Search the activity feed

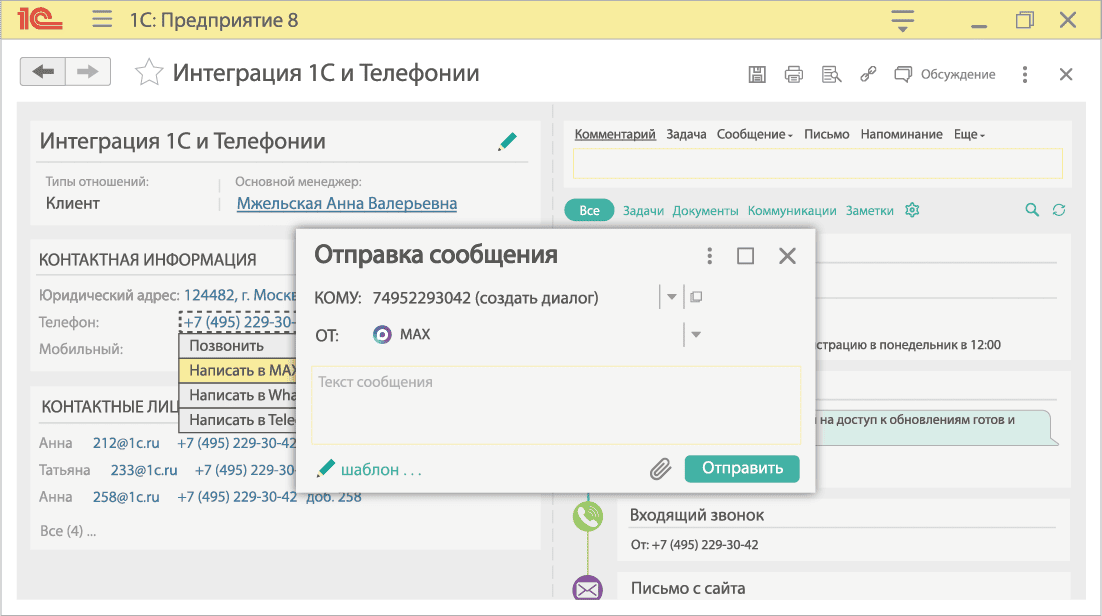tap(1032, 210)
